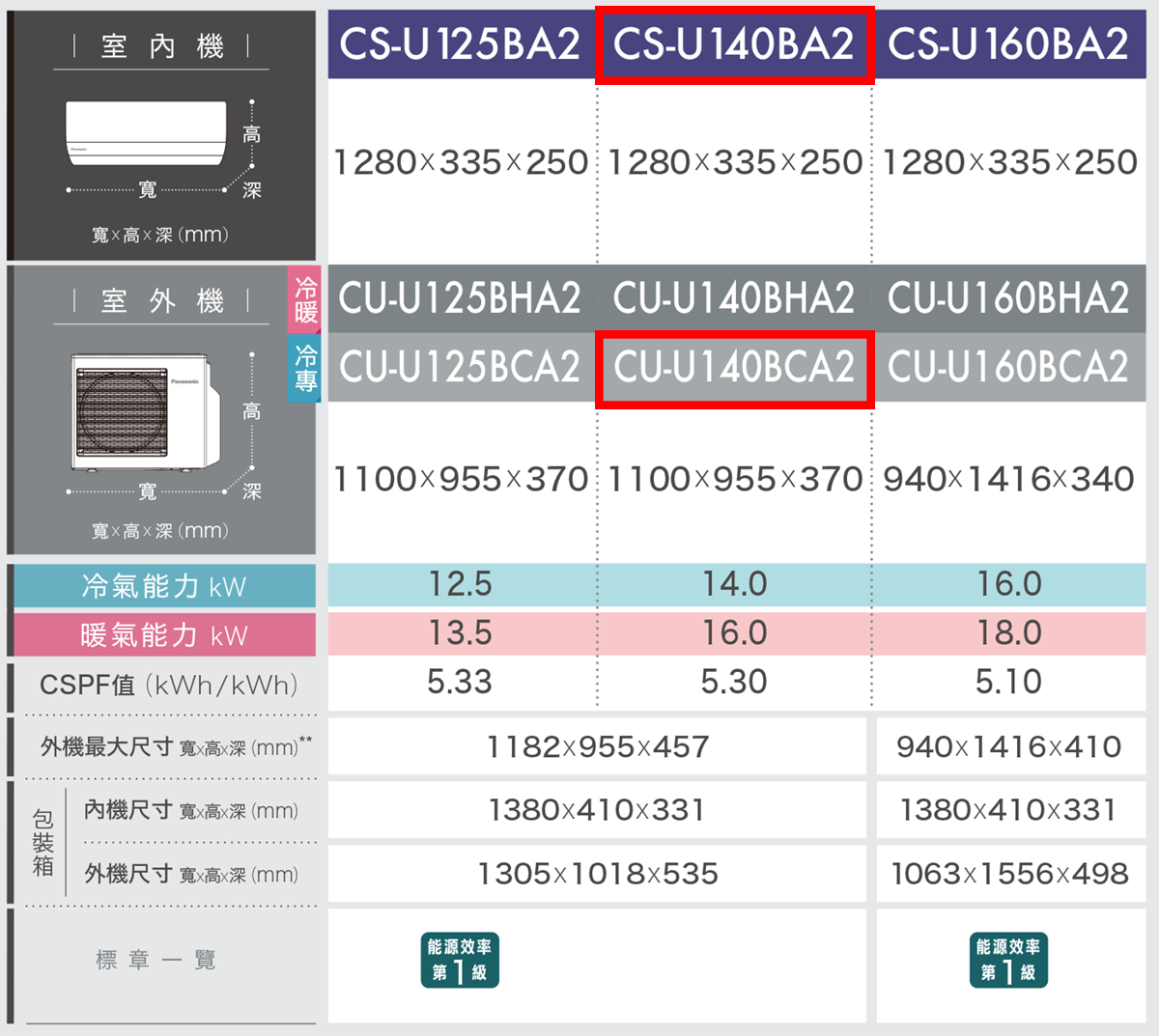Click the energy efficiency badge below 1305×1018×535
The width and height of the screenshot is (1159, 1036).
pos(460,960)
